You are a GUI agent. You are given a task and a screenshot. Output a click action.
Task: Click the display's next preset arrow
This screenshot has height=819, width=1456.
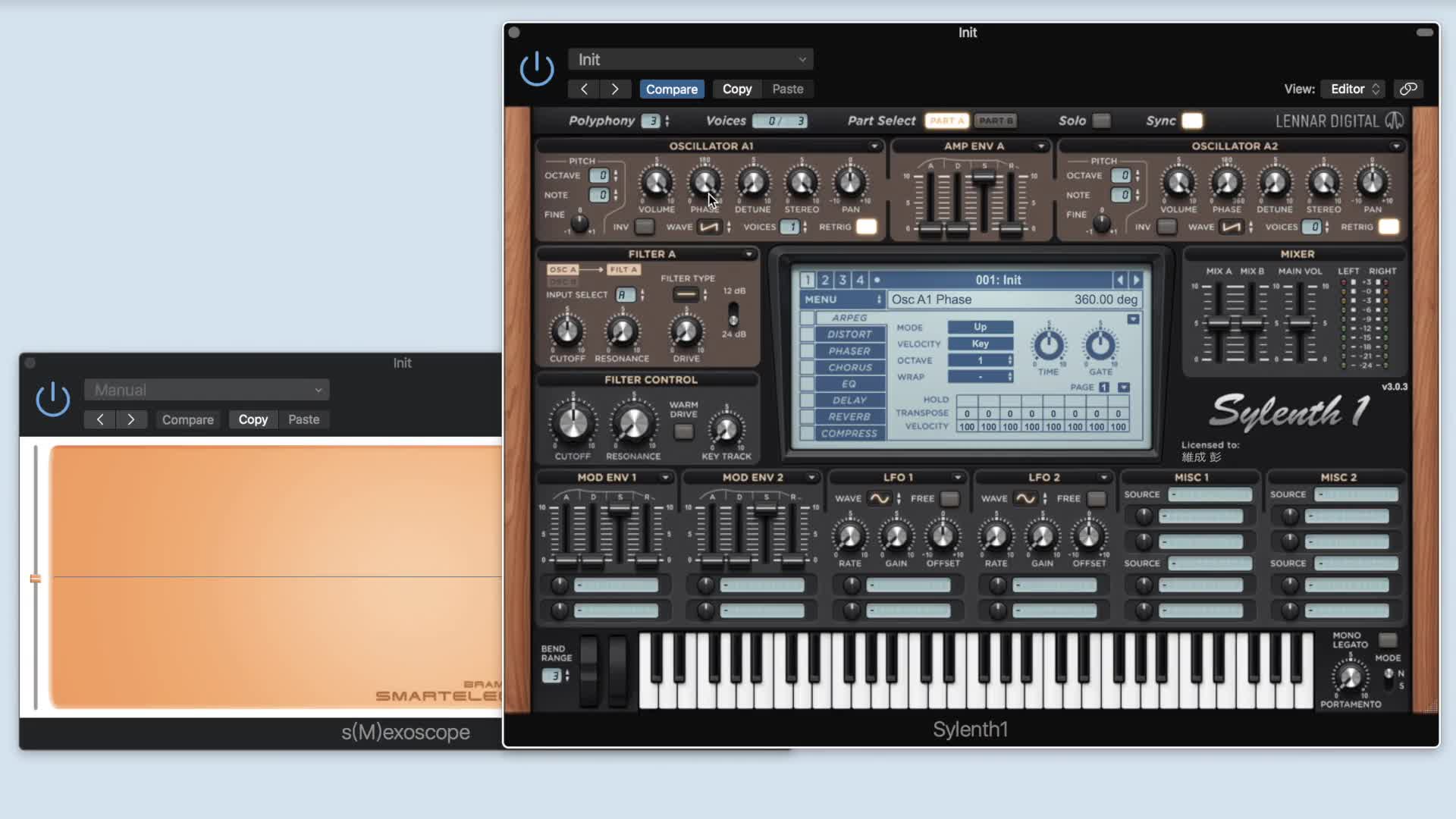(1136, 280)
